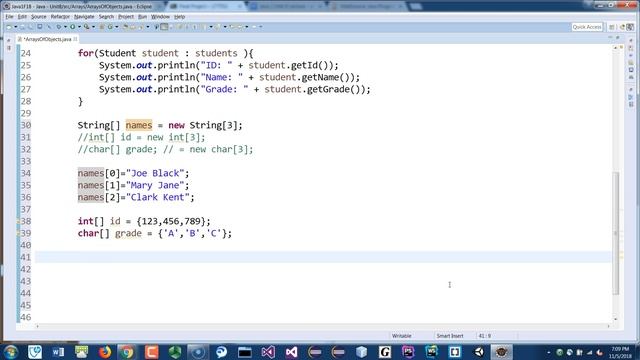Open Camtasia from the taskbar
The height and width of the screenshot is (360, 640).
click(x=151, y=352)
